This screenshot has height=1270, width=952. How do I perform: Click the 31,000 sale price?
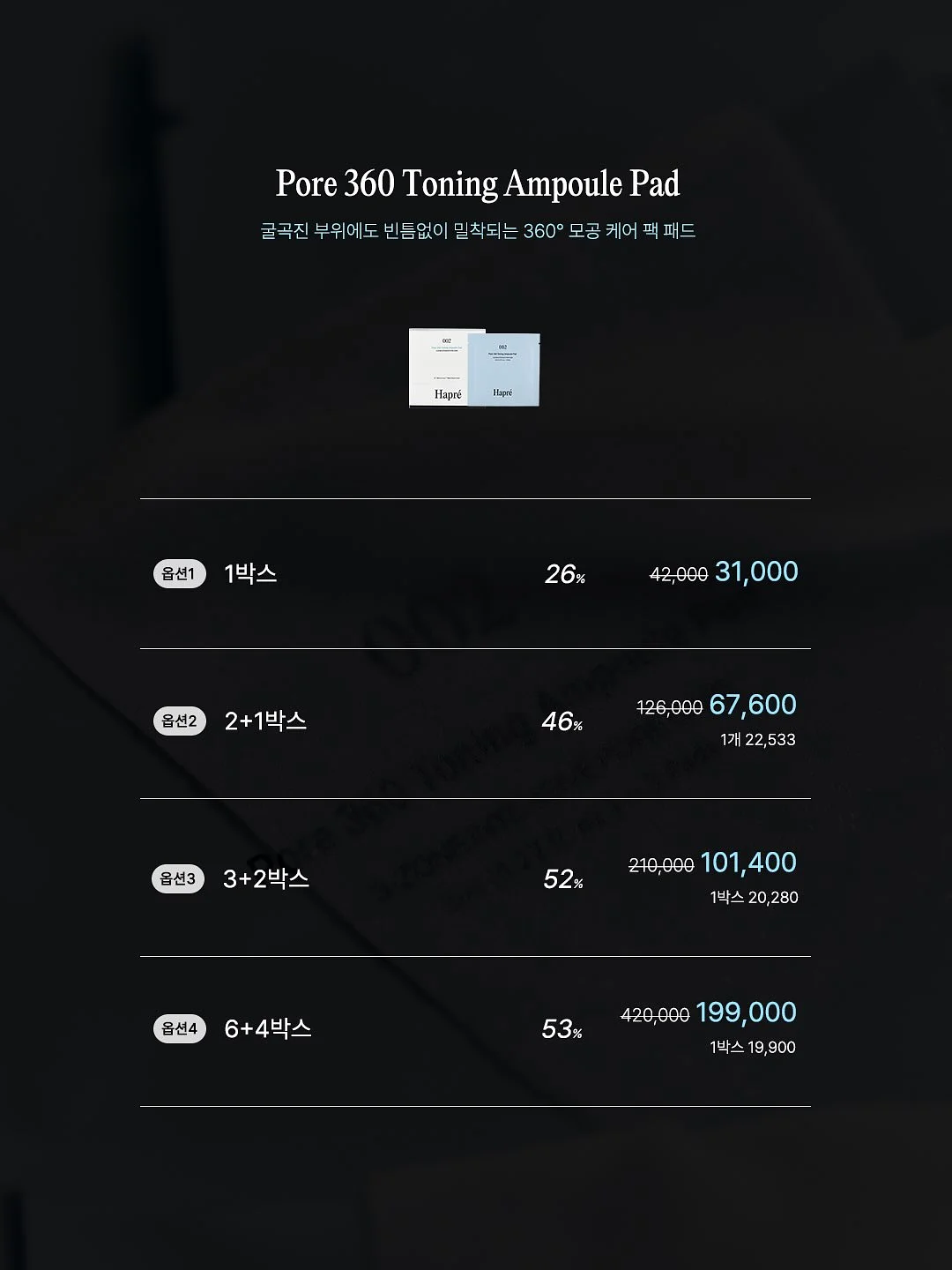click(x=756, y=571)
